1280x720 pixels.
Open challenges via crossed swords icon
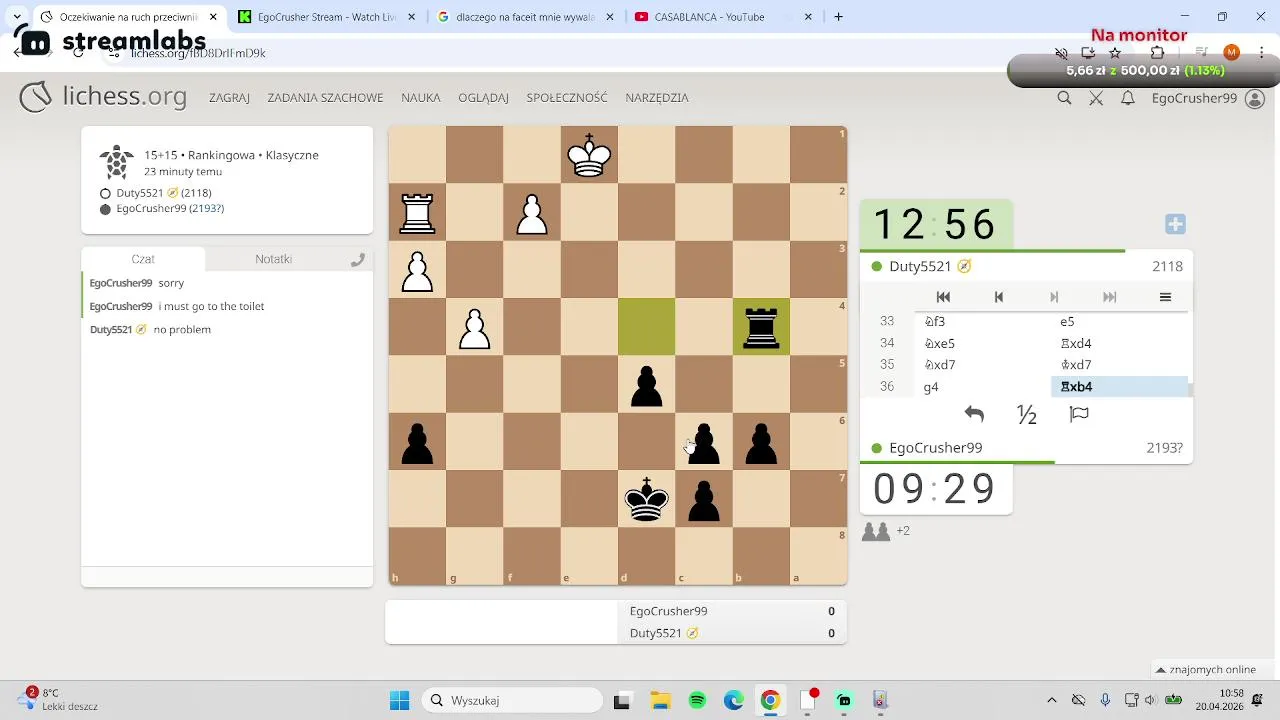point(1096,98)
